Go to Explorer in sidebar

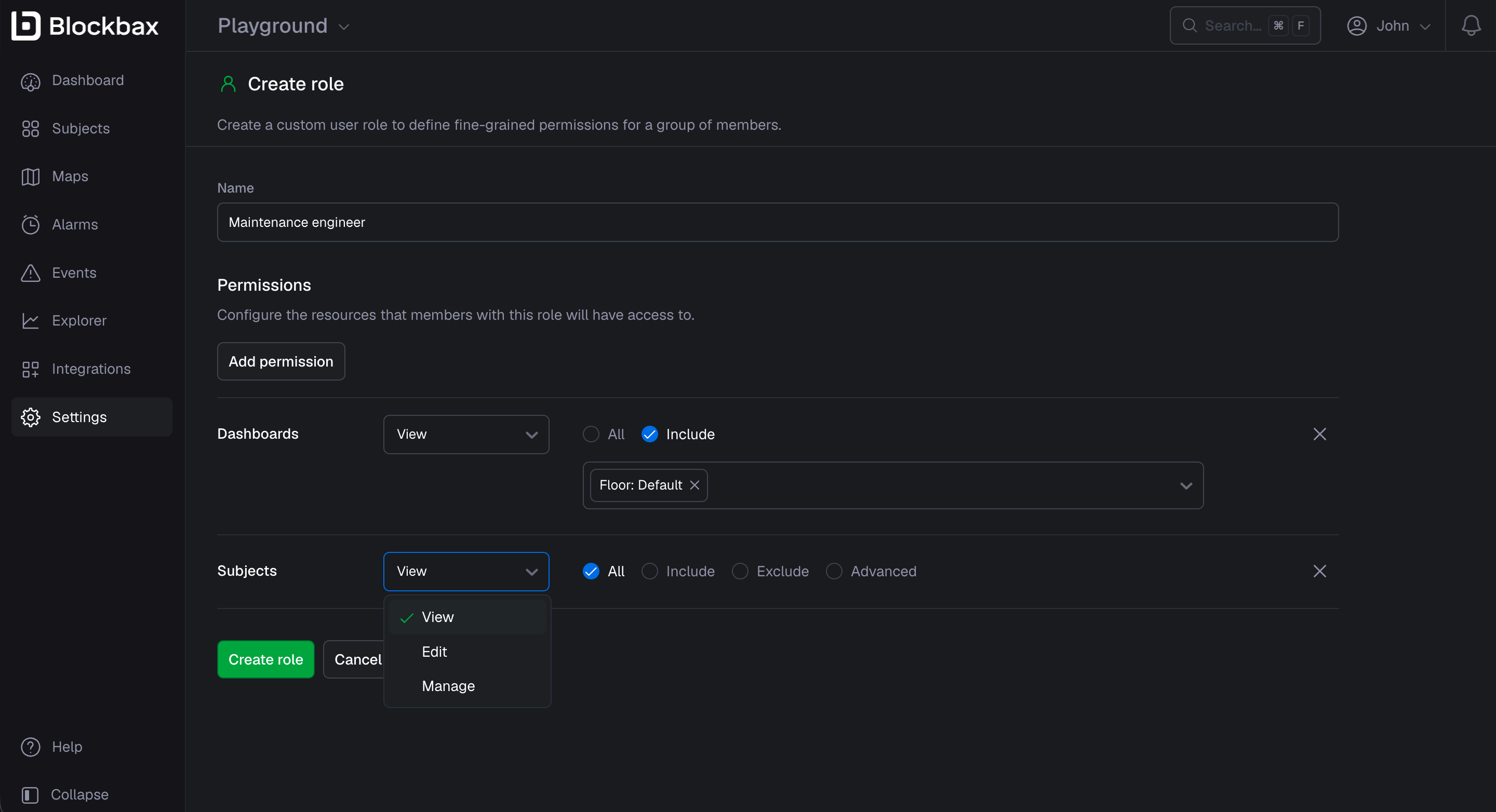coord(92,321)
